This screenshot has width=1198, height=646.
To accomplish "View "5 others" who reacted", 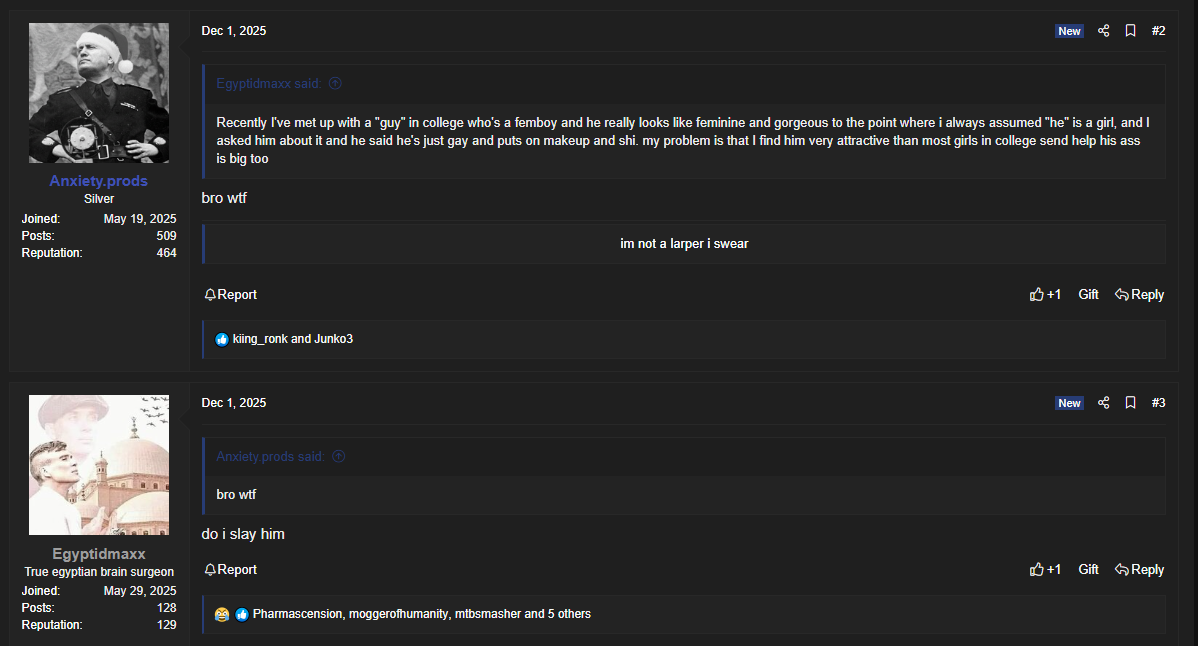I will pos(569,614).
